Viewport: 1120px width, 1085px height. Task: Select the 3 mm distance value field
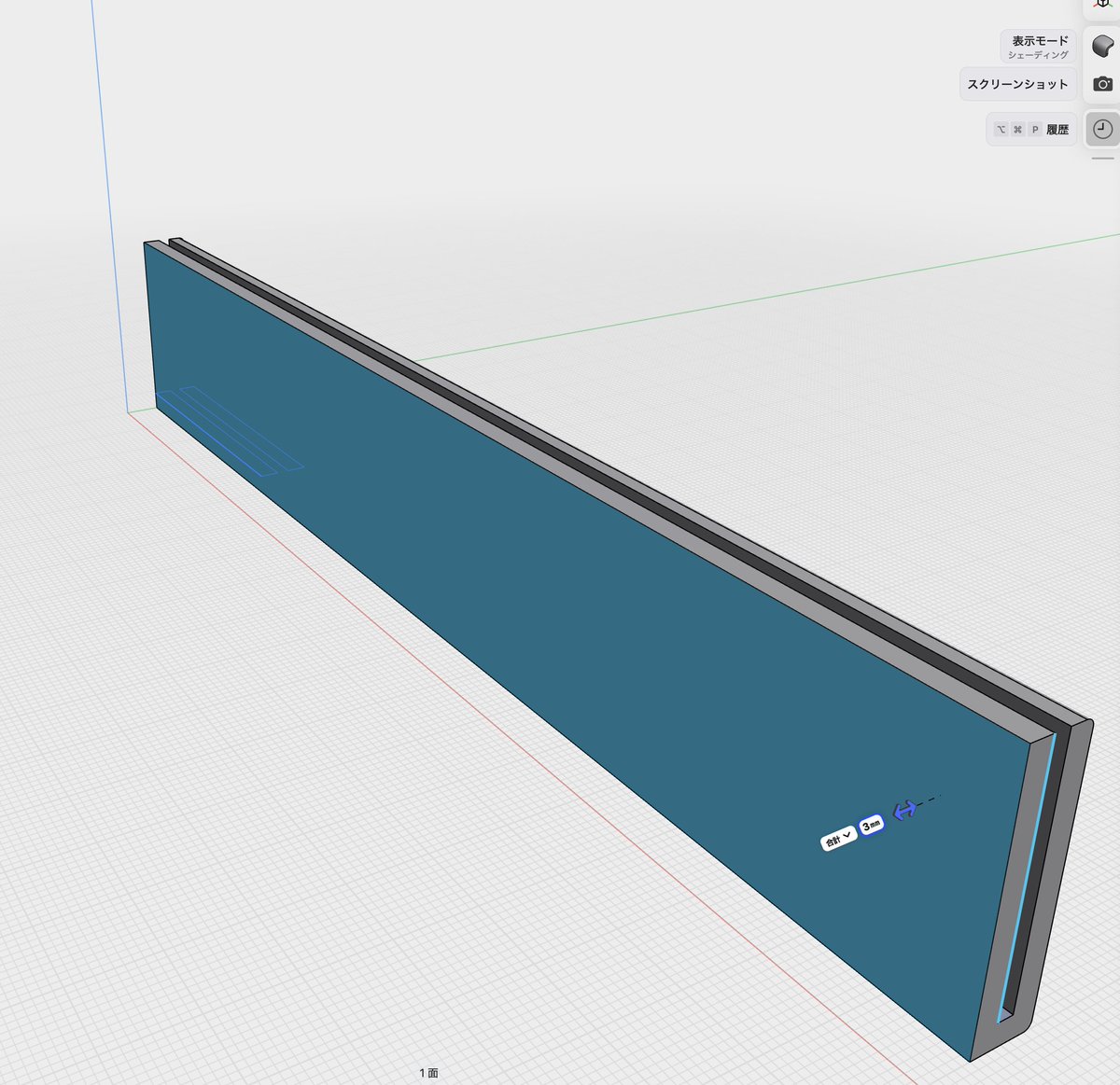click(x=872, y=826)
